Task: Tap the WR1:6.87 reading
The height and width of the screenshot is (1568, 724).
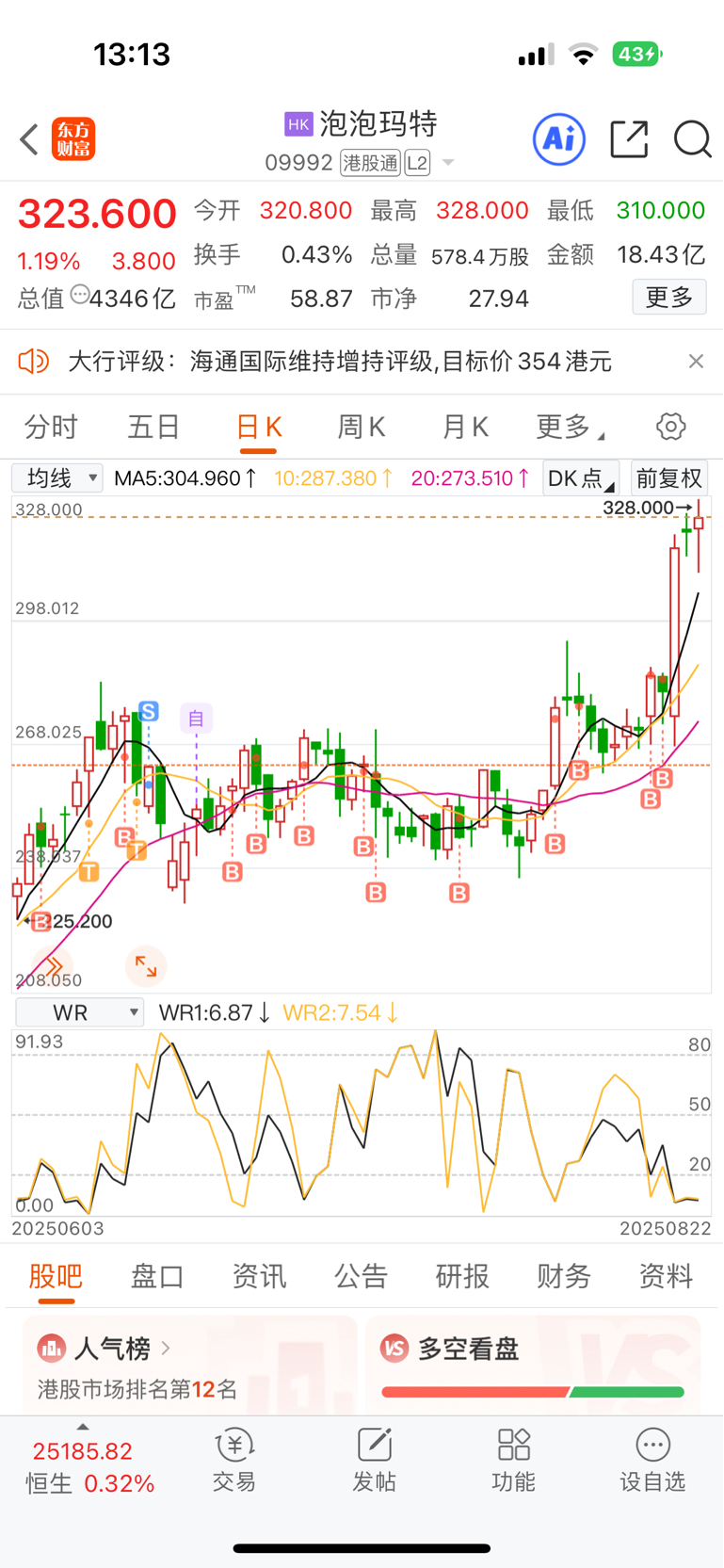Action: click(215, 1012)
